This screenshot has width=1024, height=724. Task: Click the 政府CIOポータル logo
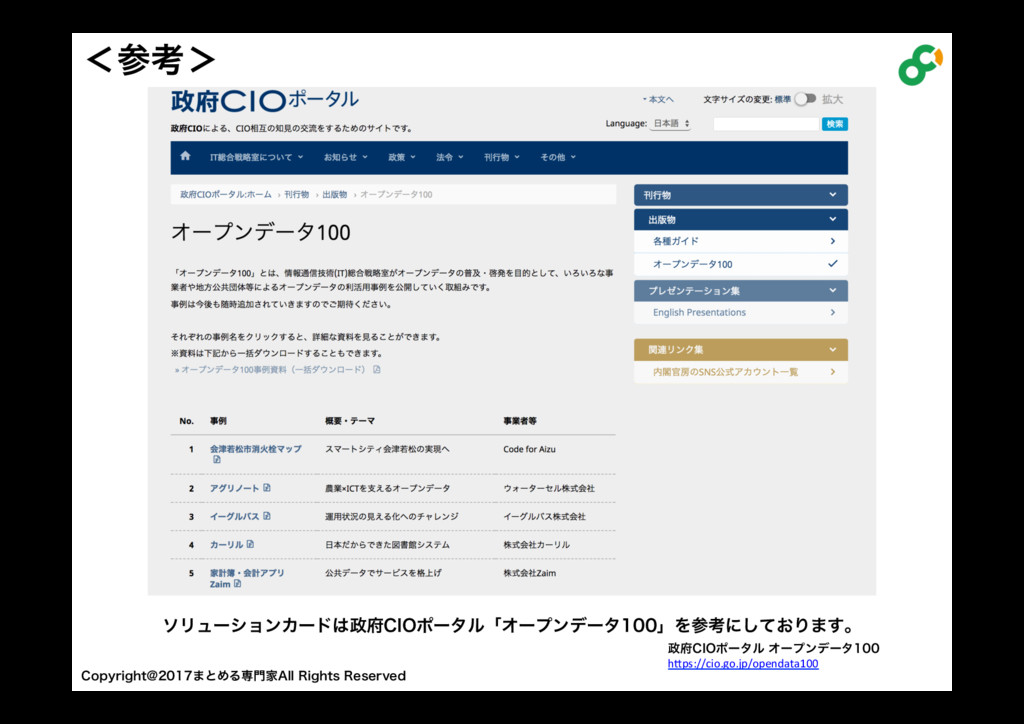coord(264,101)
